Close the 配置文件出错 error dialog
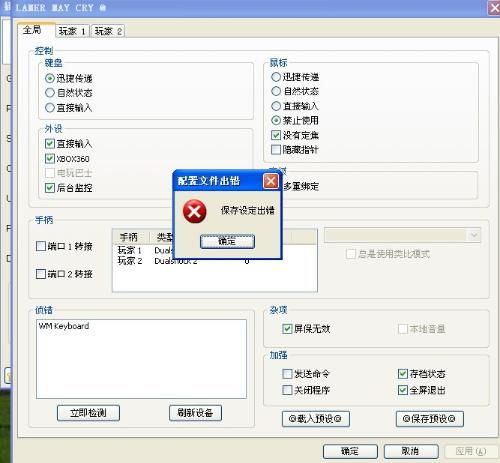The image size is (500, 463). [271, 181]
